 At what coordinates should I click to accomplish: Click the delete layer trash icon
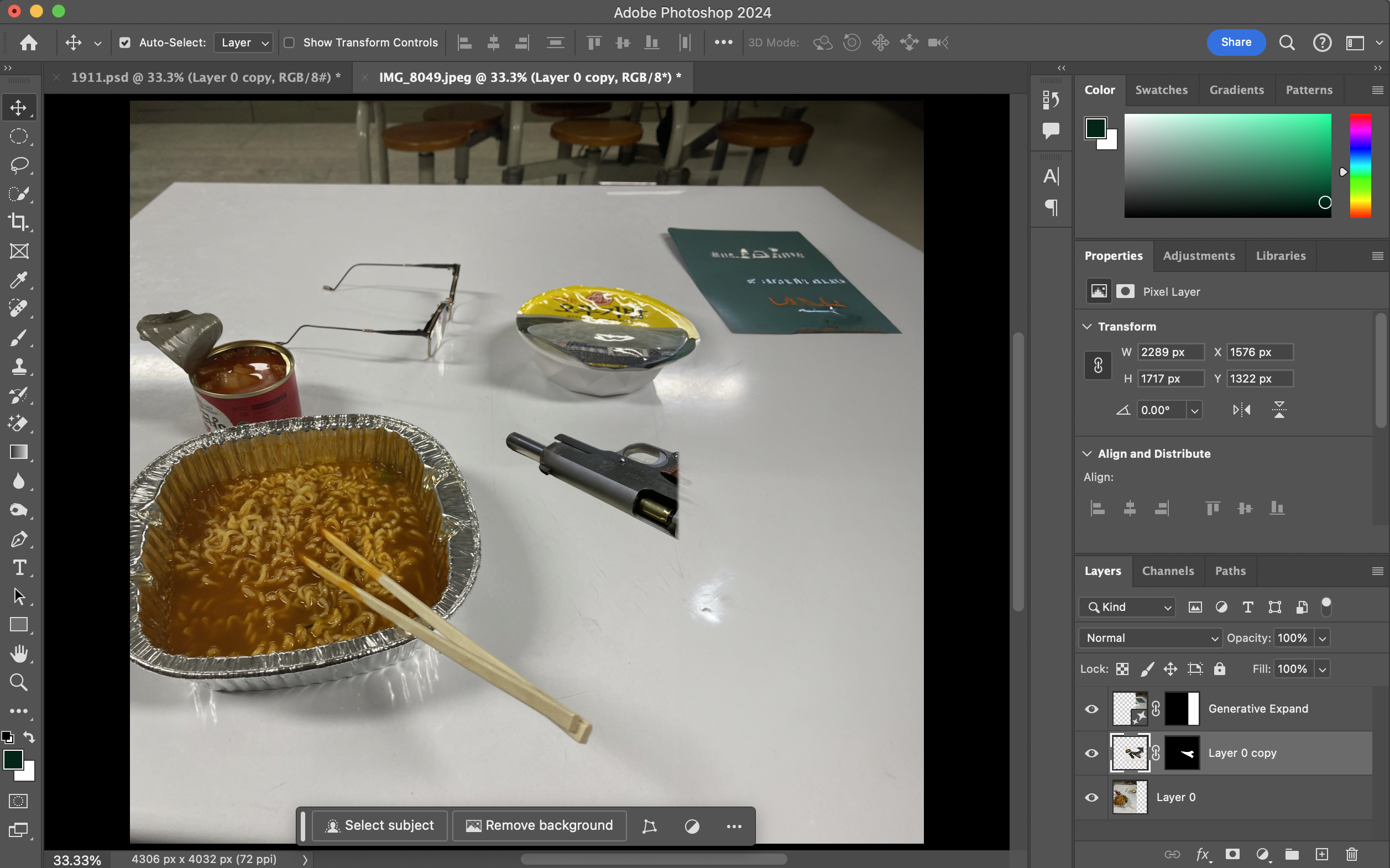[1351, 854]
